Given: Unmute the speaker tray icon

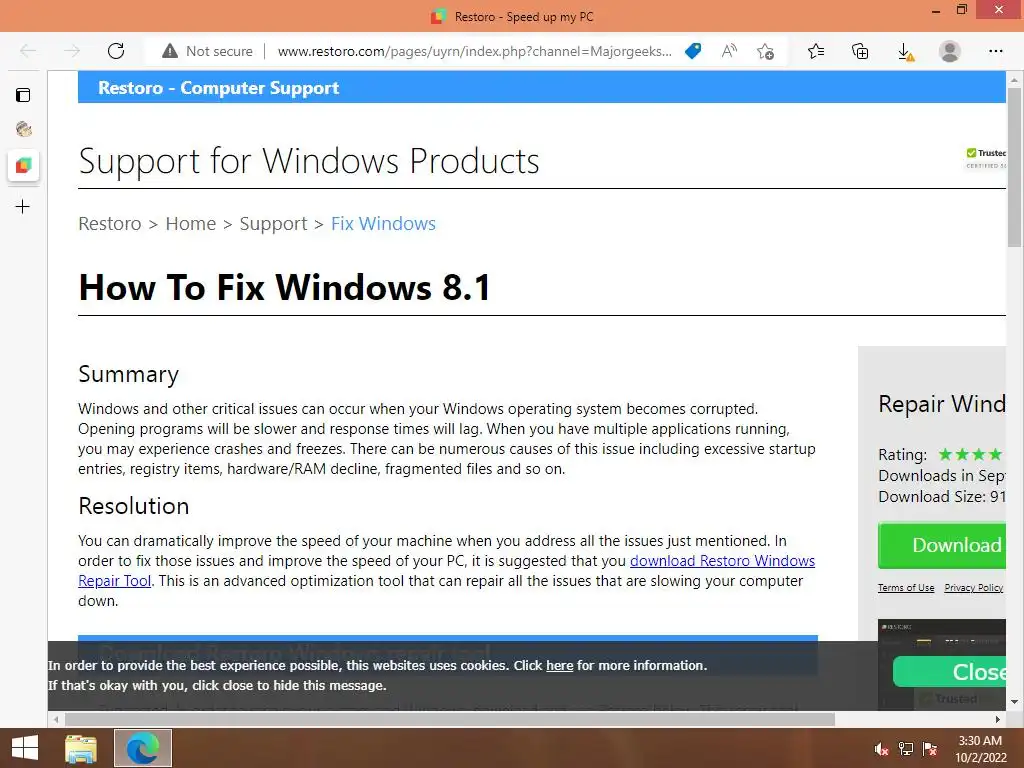Looking at the screenshot, I should (x=881, y=749).
